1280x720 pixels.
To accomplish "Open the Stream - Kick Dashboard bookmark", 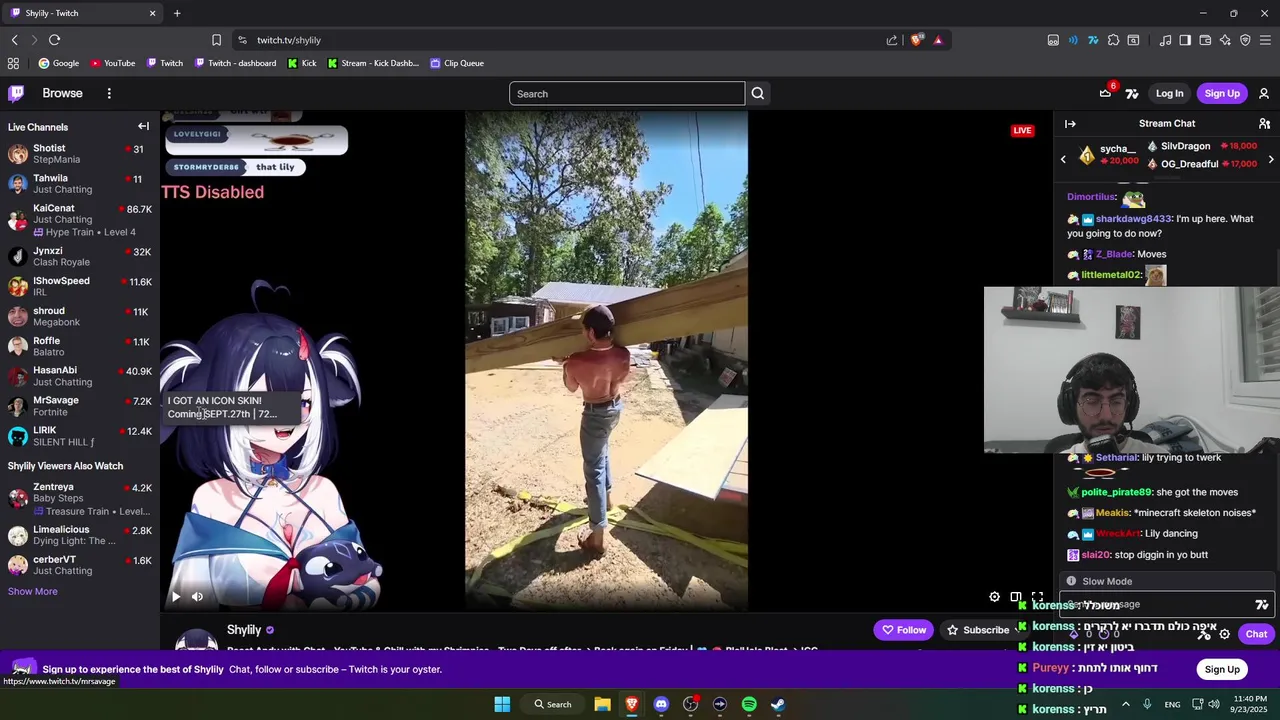I will pyautogui.click(x=373, y=63).
